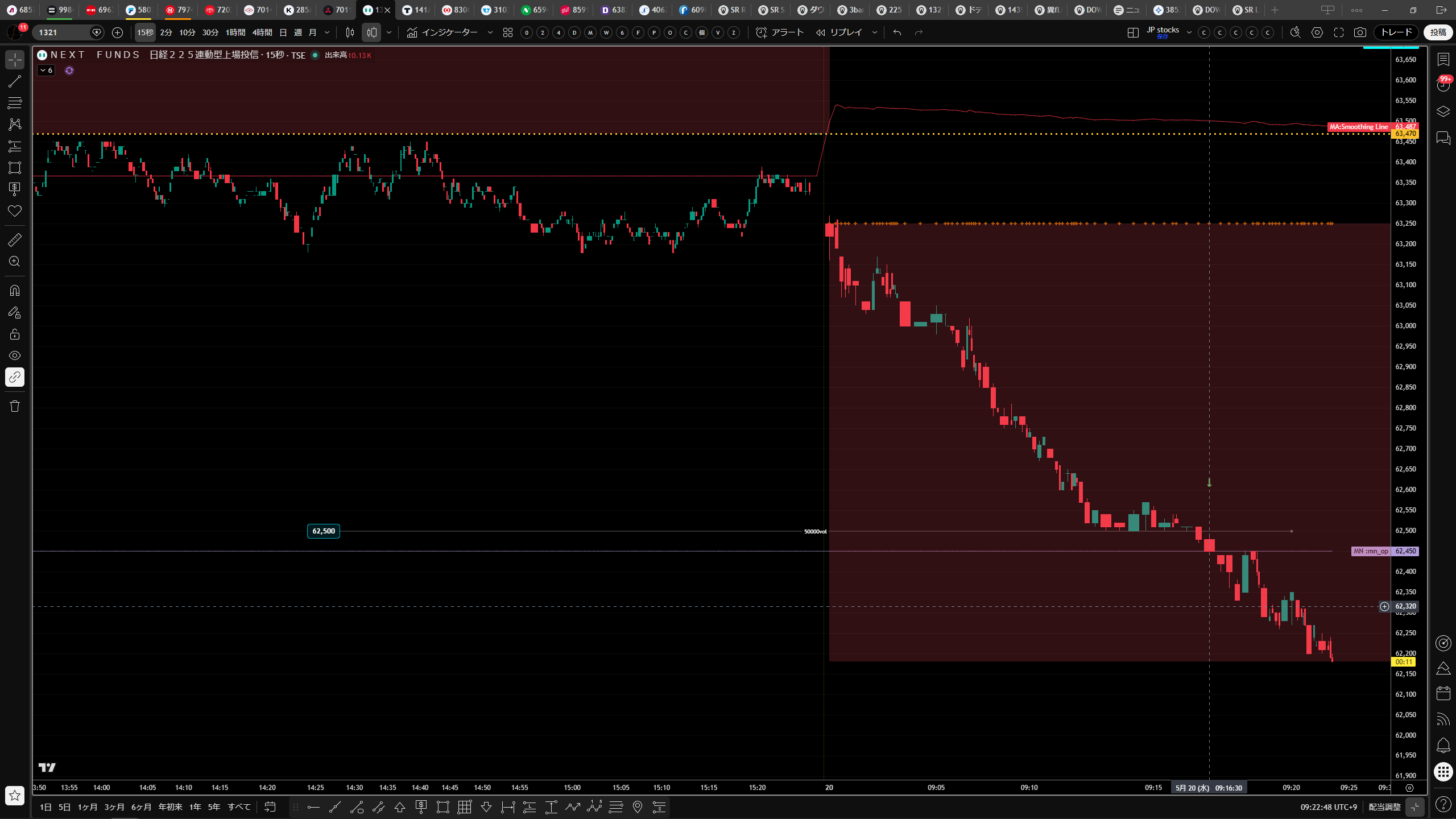
Task: Open the ダウ tab
Action: click(811, 10)
